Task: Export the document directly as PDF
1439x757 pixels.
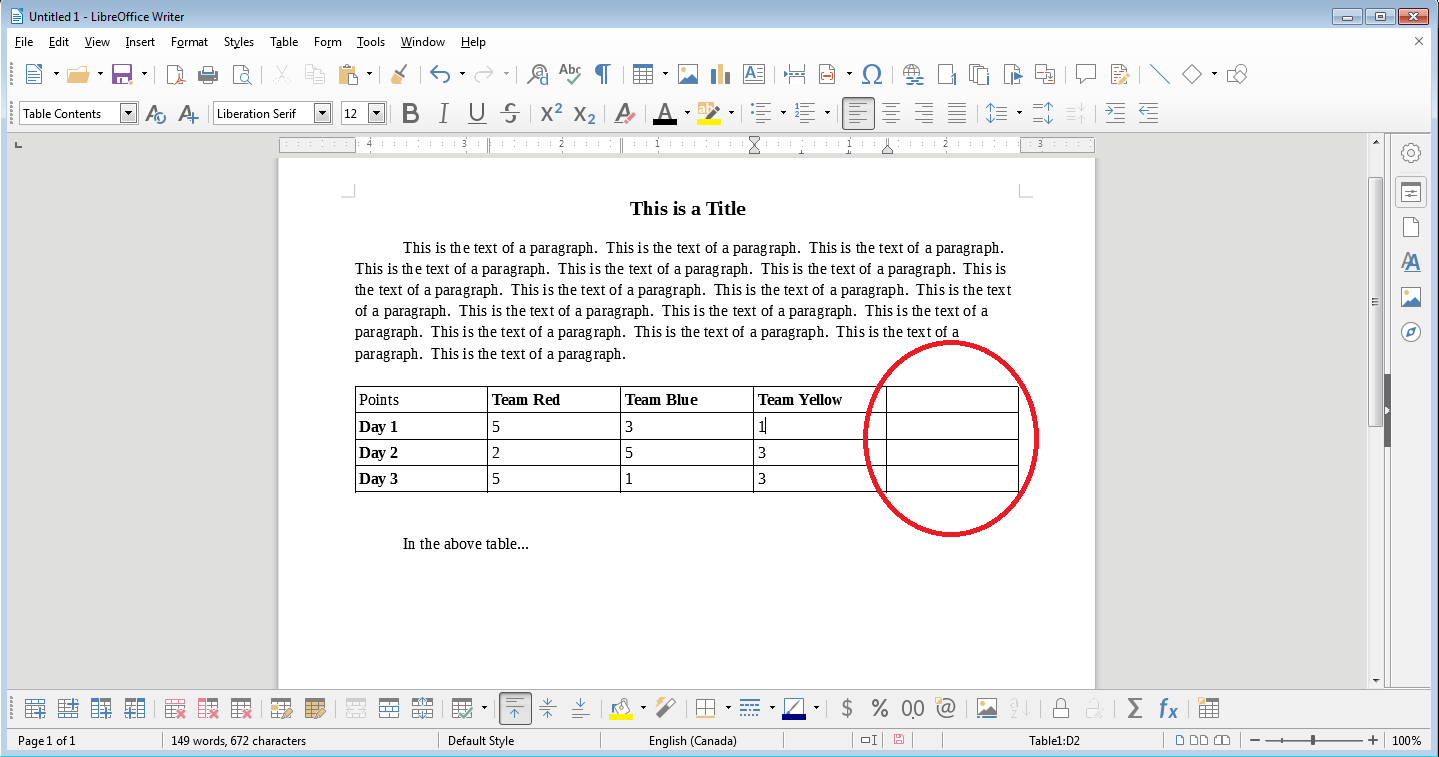Action: 175,74
